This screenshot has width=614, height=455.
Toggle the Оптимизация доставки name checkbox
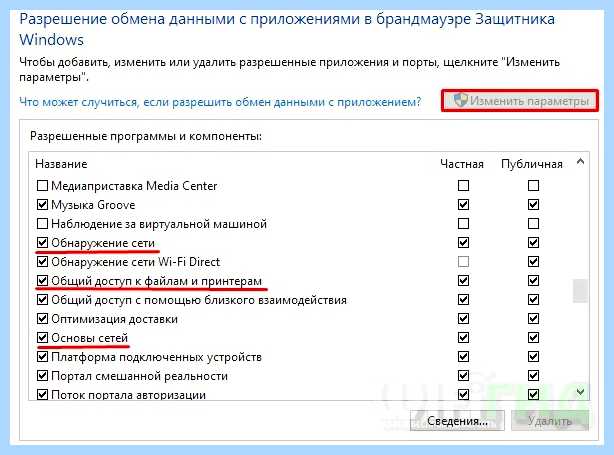click(x=42, y=319)
